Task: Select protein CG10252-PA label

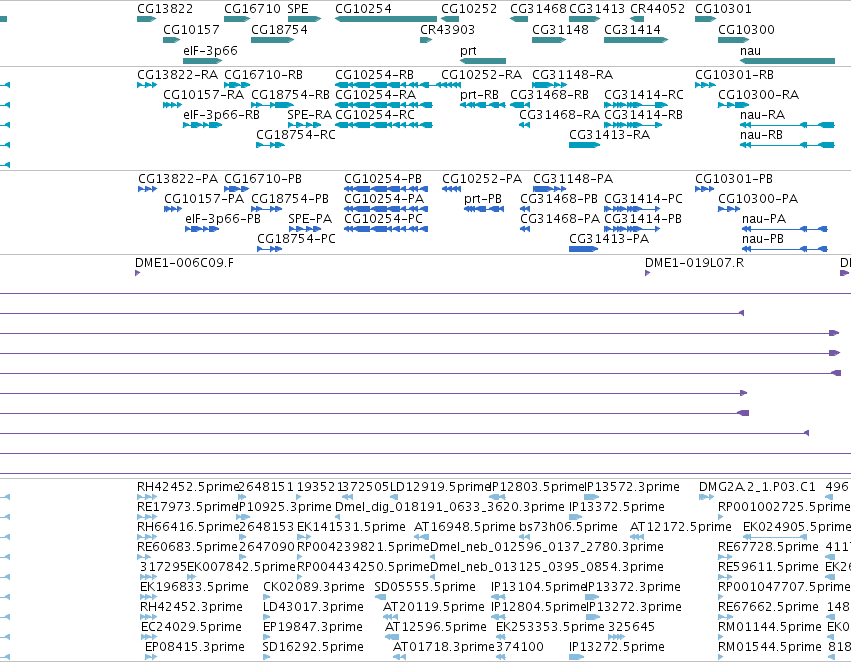Action: [x=482, y=179]
